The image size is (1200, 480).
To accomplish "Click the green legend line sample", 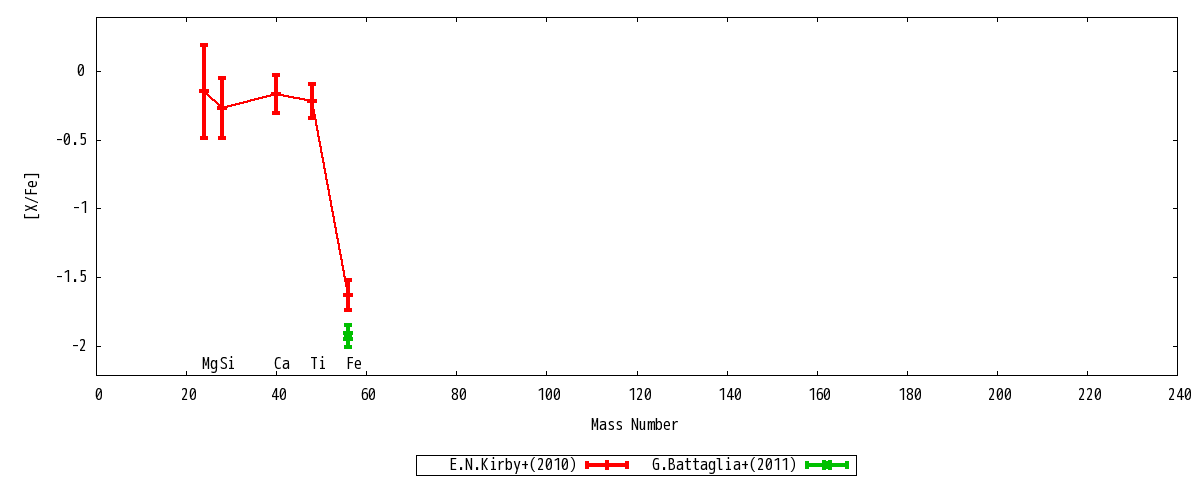I will [x=827, y=465].
